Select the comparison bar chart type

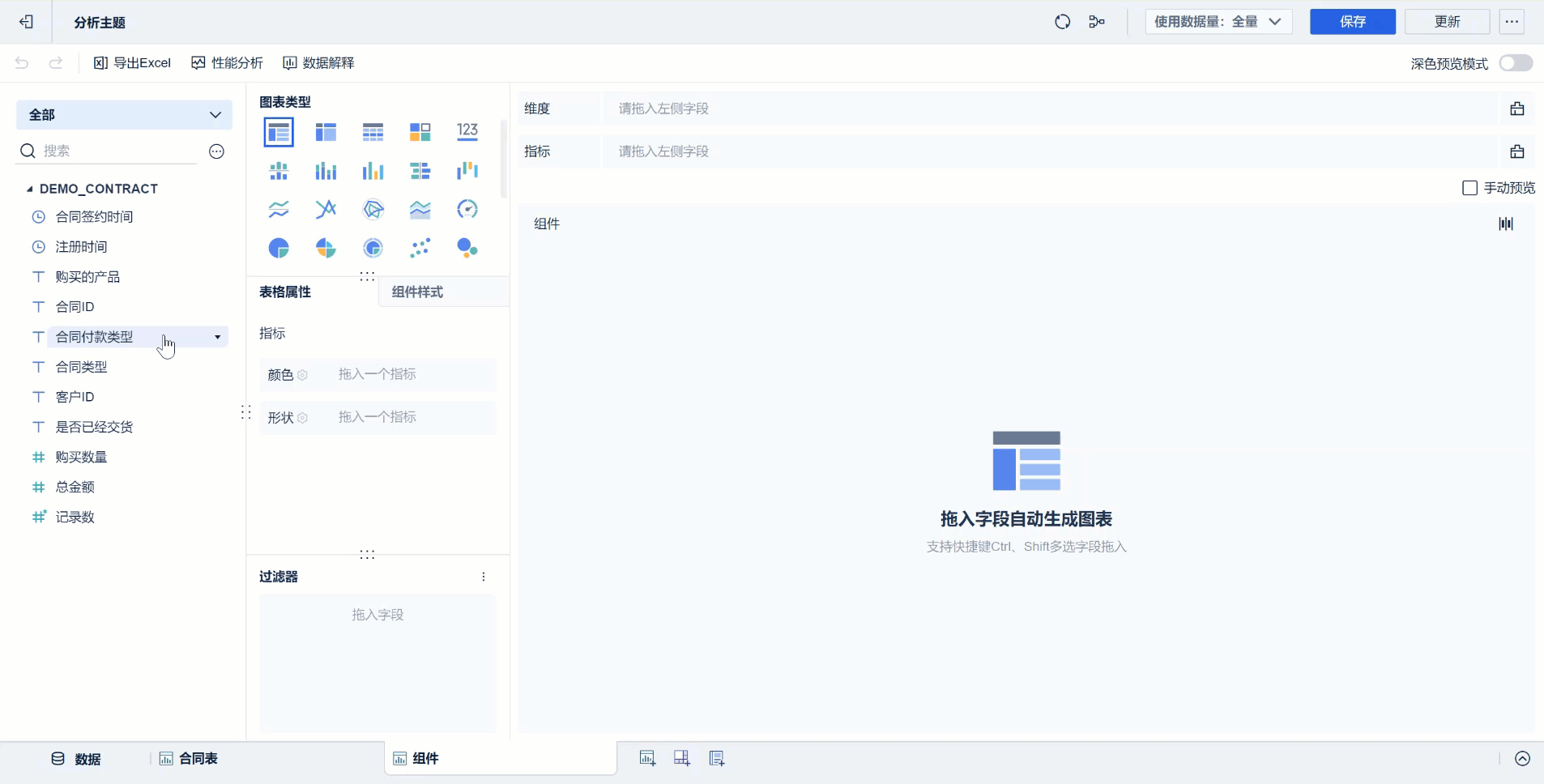pos(420,171)
